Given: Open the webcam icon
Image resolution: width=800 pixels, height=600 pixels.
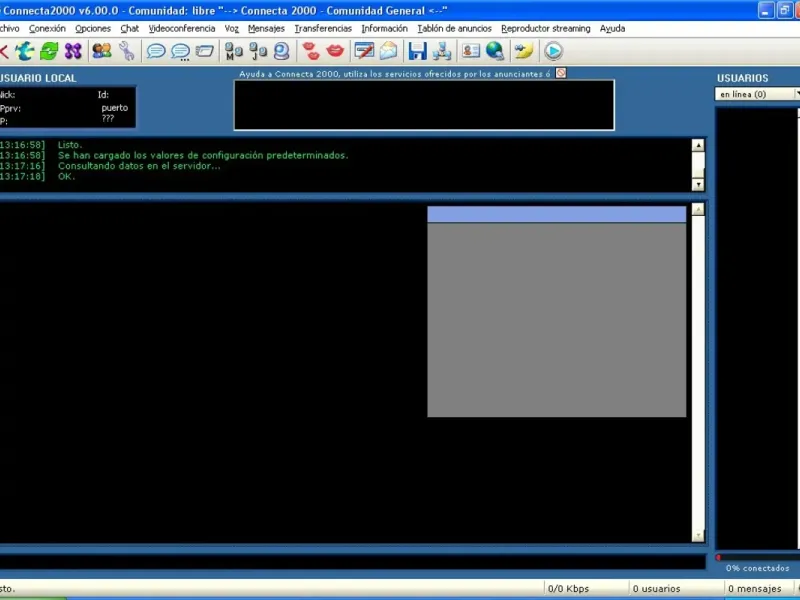Looking at the screenshot, I should 282,51.
